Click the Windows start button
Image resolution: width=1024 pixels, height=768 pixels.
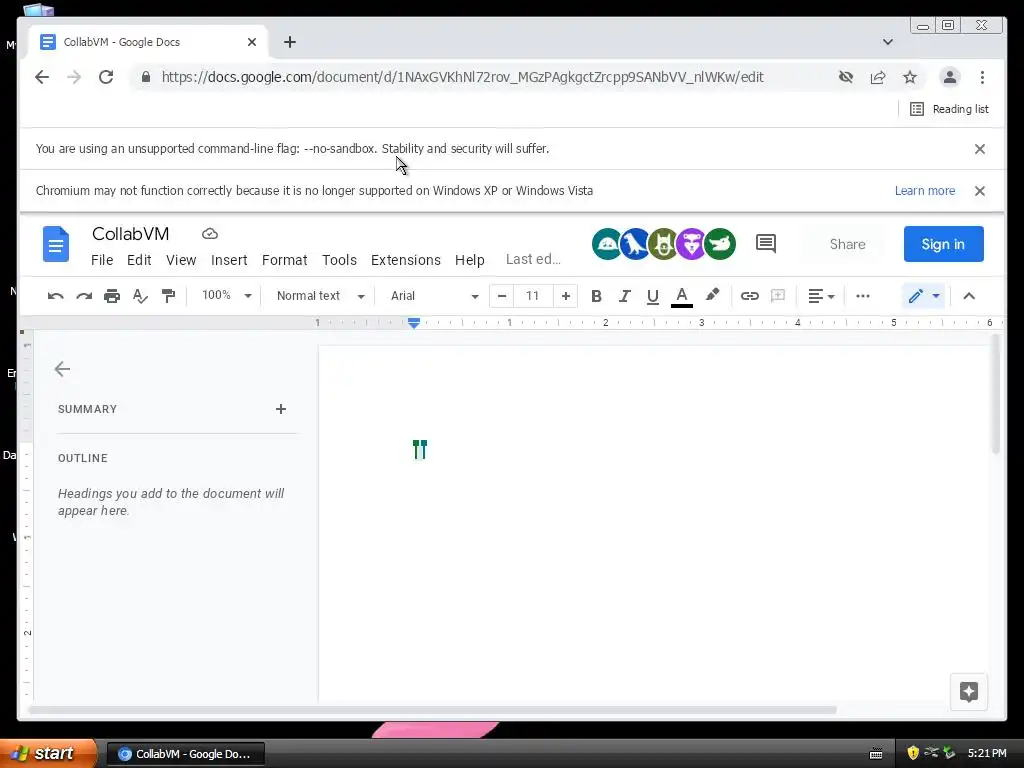(47, 753)
